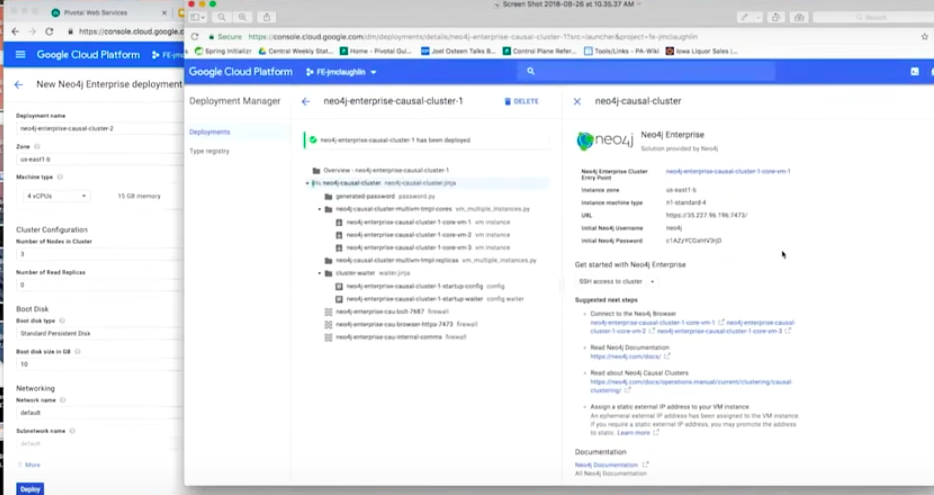Select the core-vm-3 vm instance row

coord(426,248)
